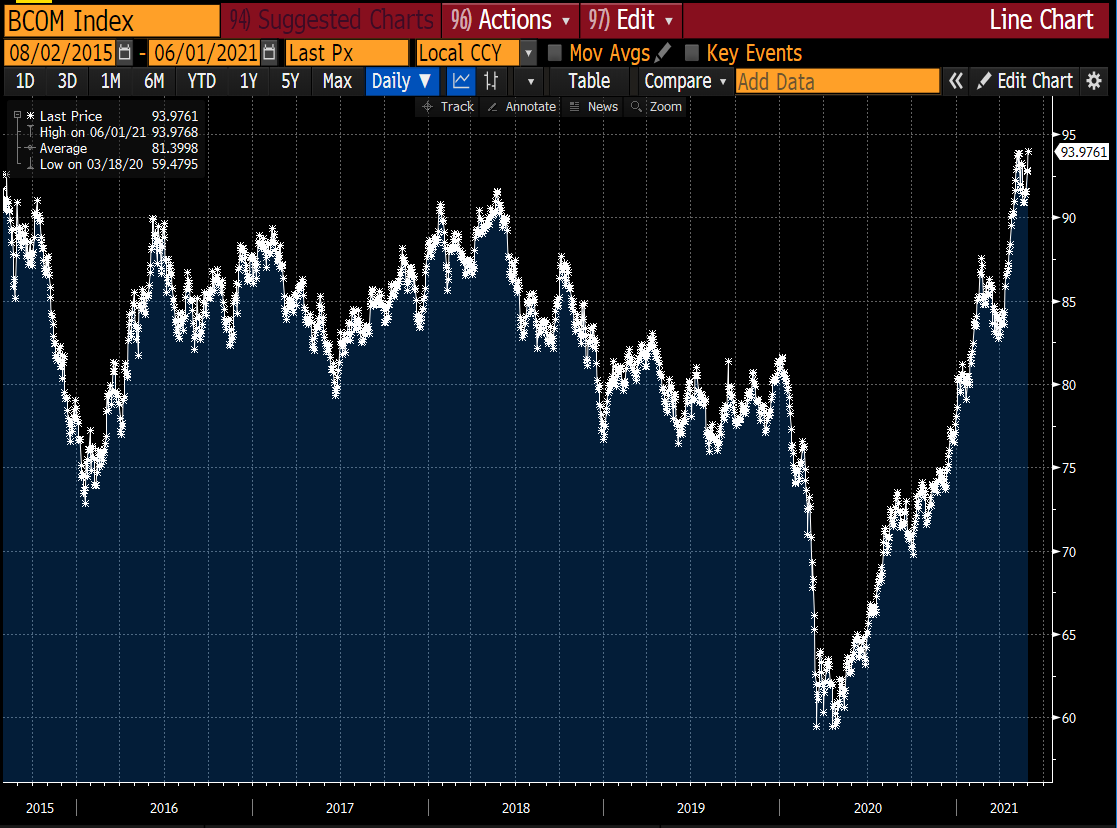Click the High on 06/01/21 legend row
This screenshot has height=828, width=1117.
[112, 132]
